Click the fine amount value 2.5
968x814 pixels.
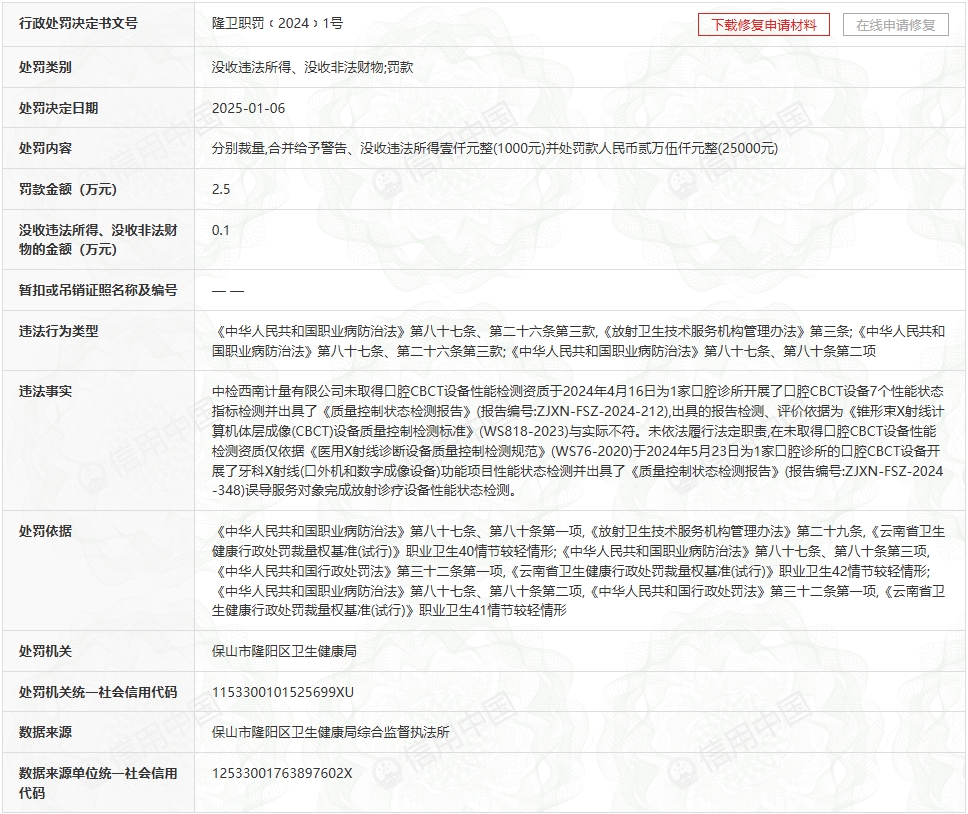coord(221,189)
